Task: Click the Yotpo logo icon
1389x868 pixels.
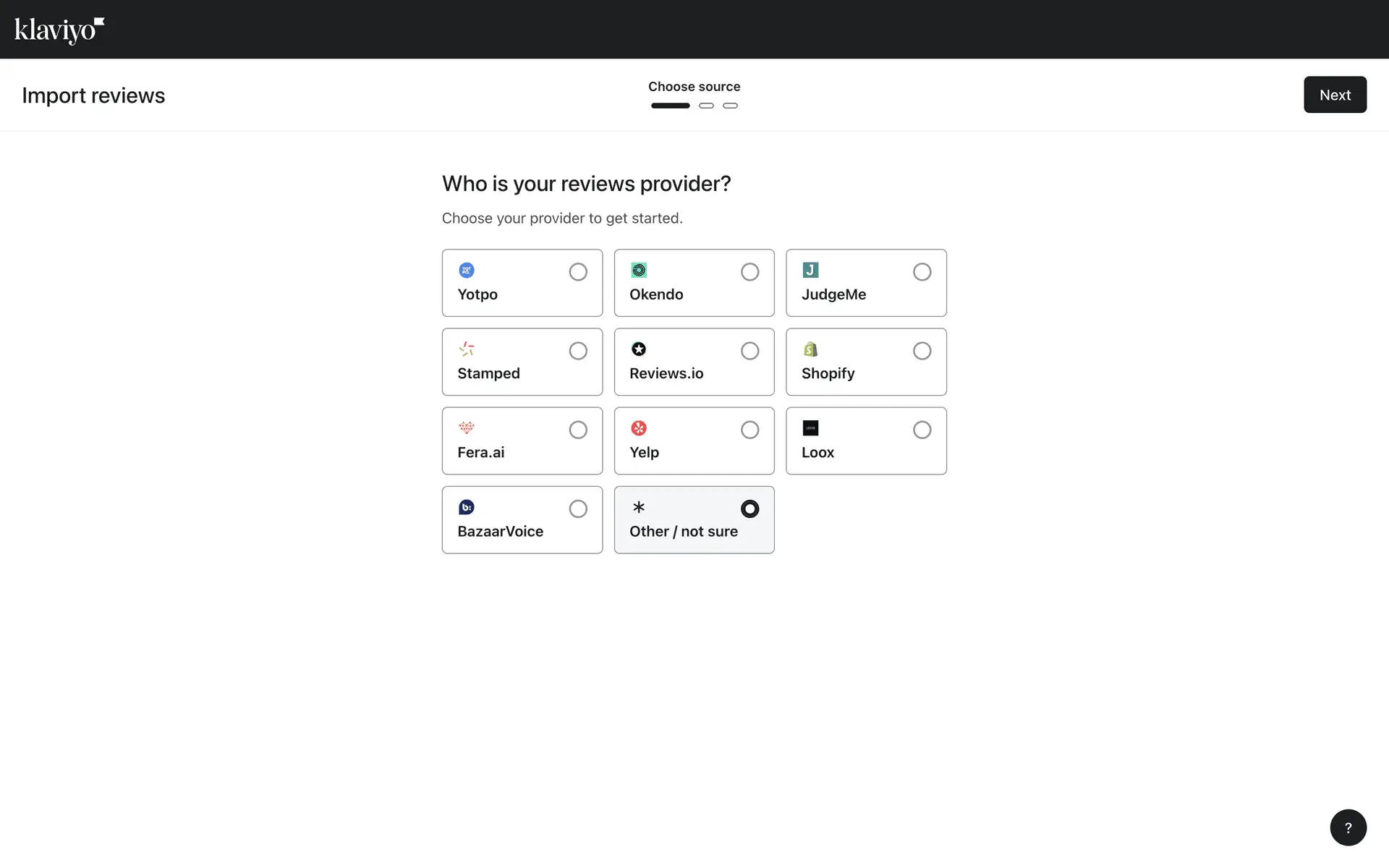Action: (467, 271)
